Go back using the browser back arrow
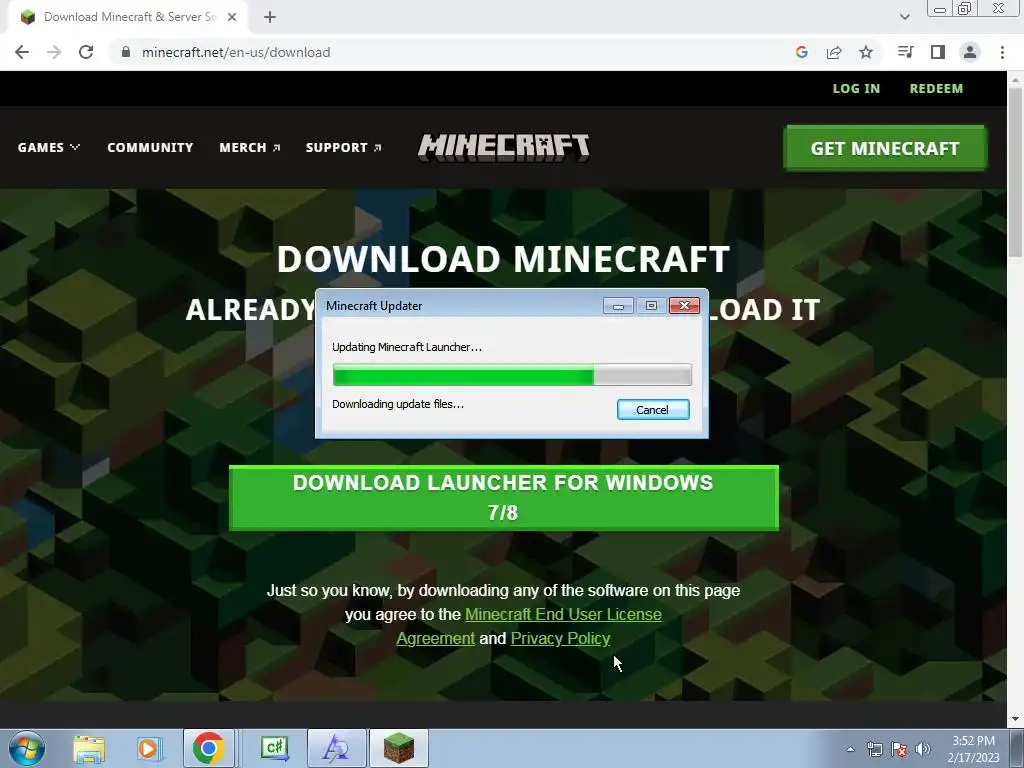 point(22,52)
